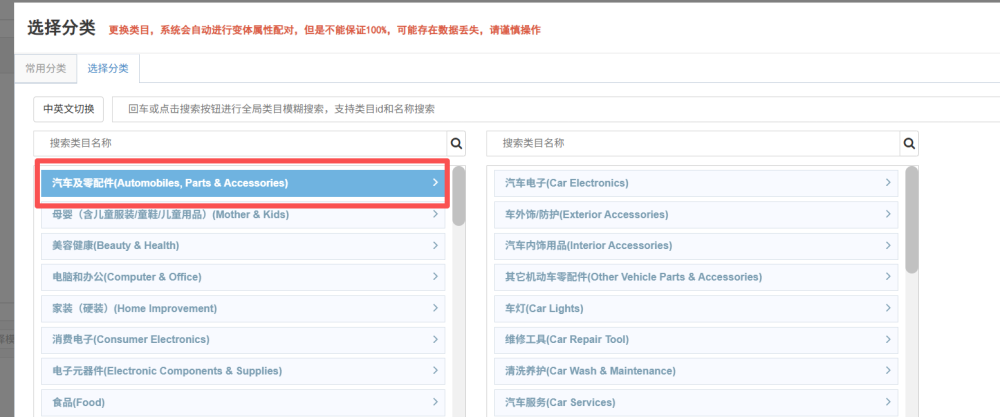1000x417 pixels.
Task: Select the Car Wash & Maintenance subcategory
Action: (x=696, y=370)
